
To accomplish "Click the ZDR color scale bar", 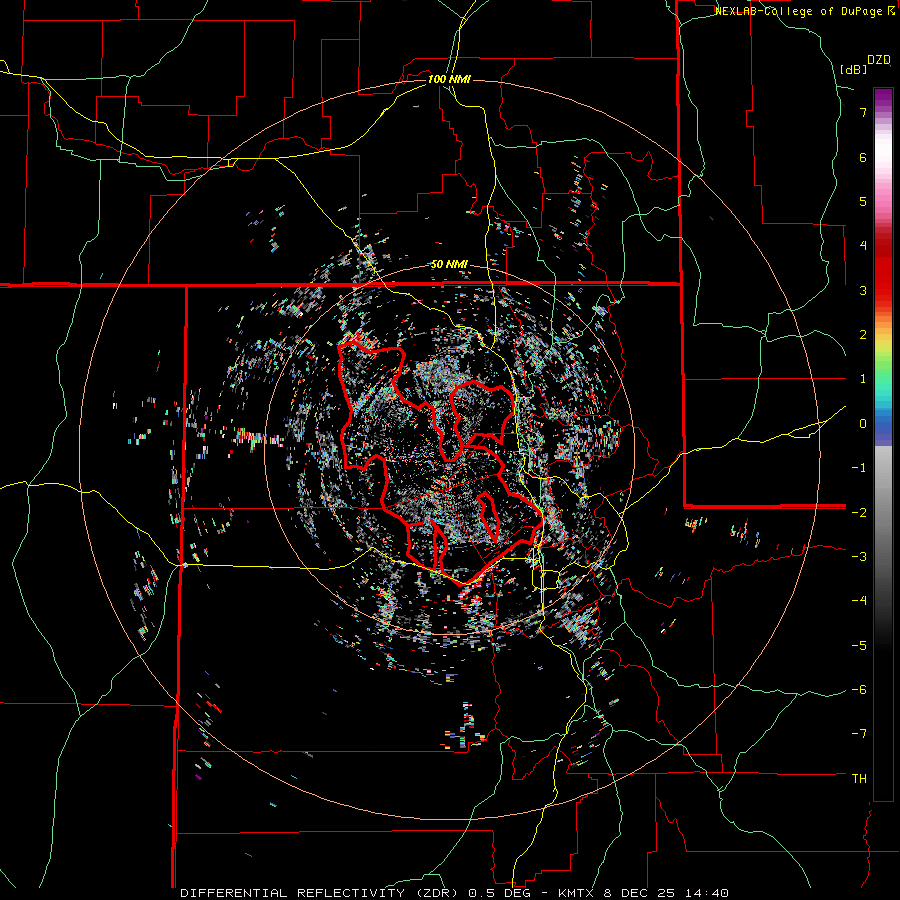I will click(x=883, y=444).
